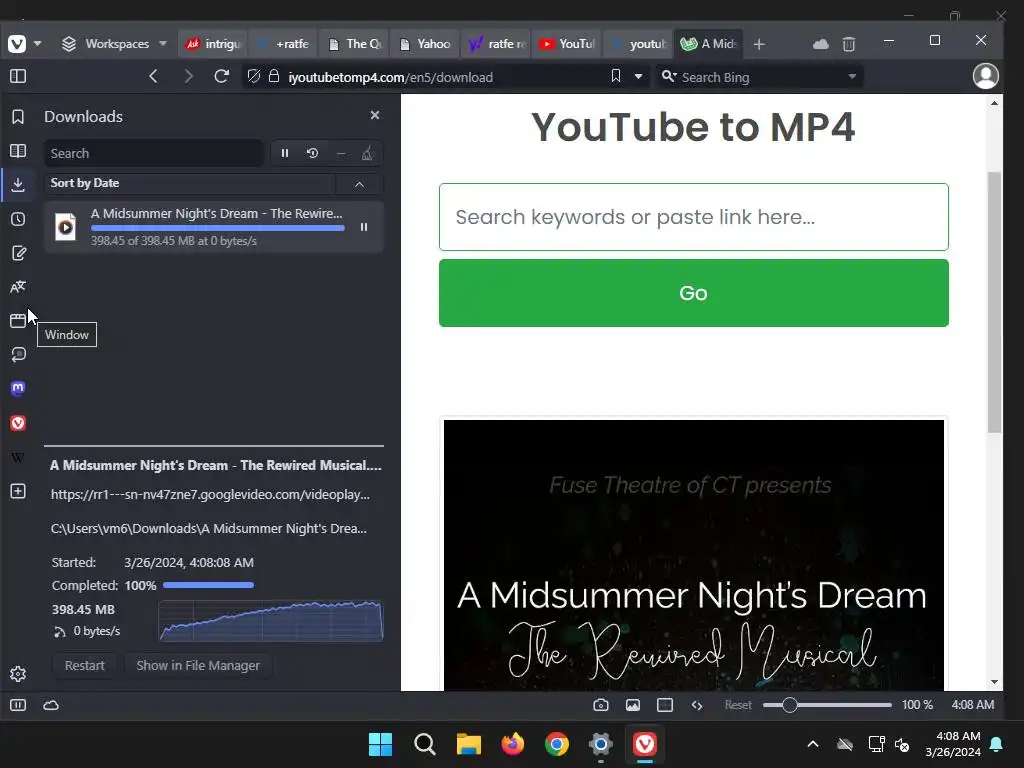Go back to previous page

pos(153,76)
